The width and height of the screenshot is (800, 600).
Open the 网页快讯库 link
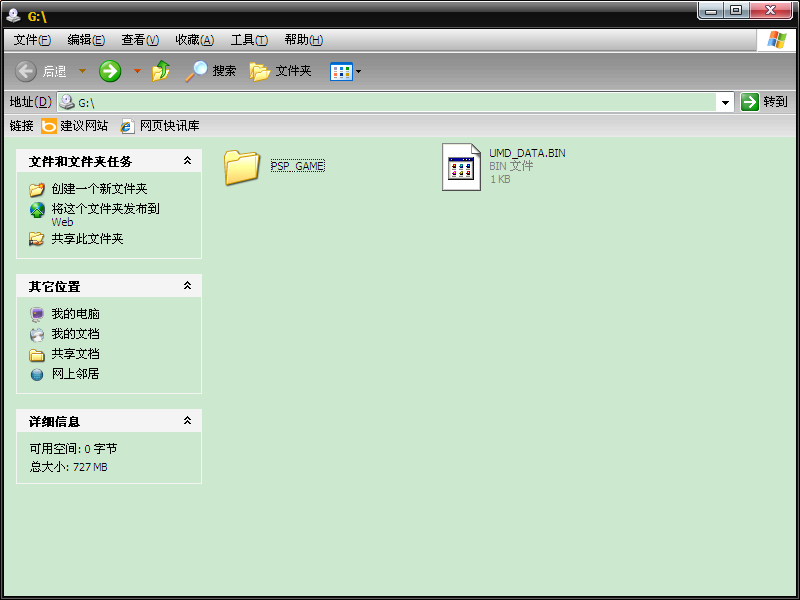(x=160, y=126)
